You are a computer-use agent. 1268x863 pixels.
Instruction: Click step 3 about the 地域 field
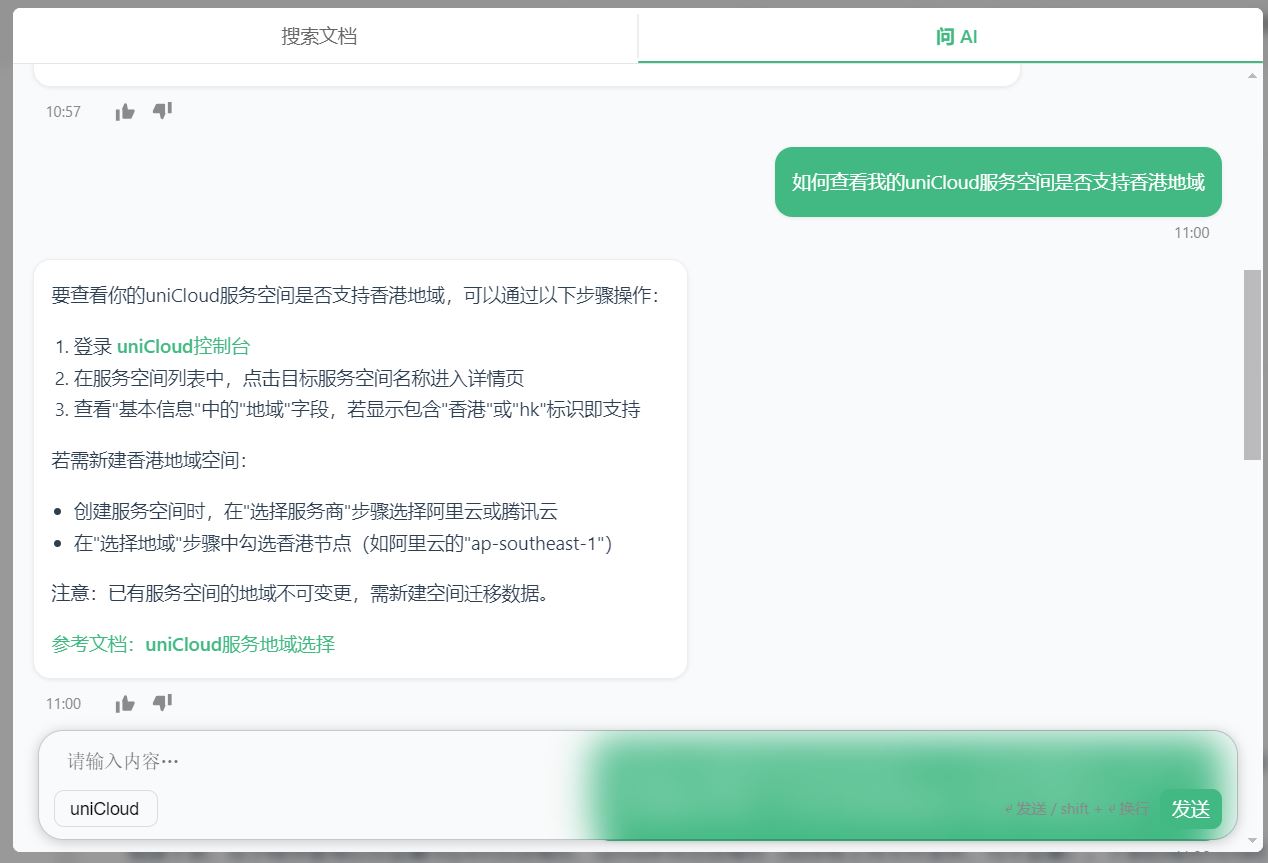click(356, 409)
